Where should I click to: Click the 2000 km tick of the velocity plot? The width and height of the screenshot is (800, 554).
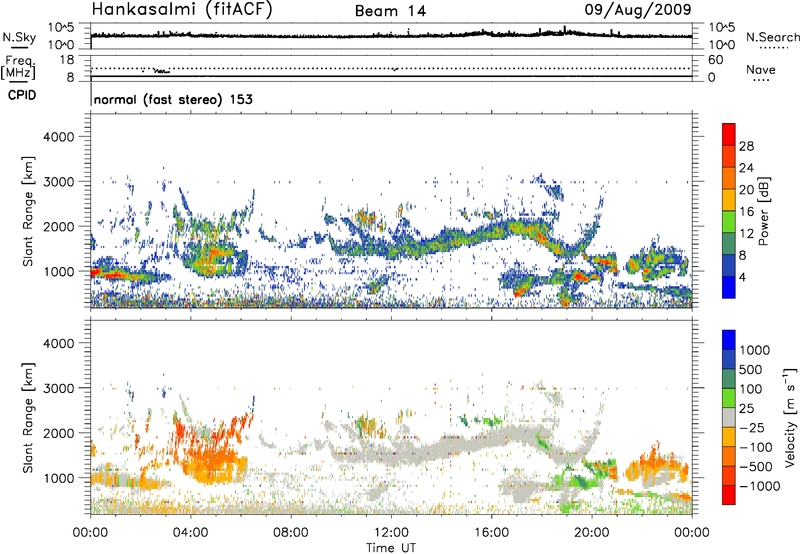click(x=58, y=433)
